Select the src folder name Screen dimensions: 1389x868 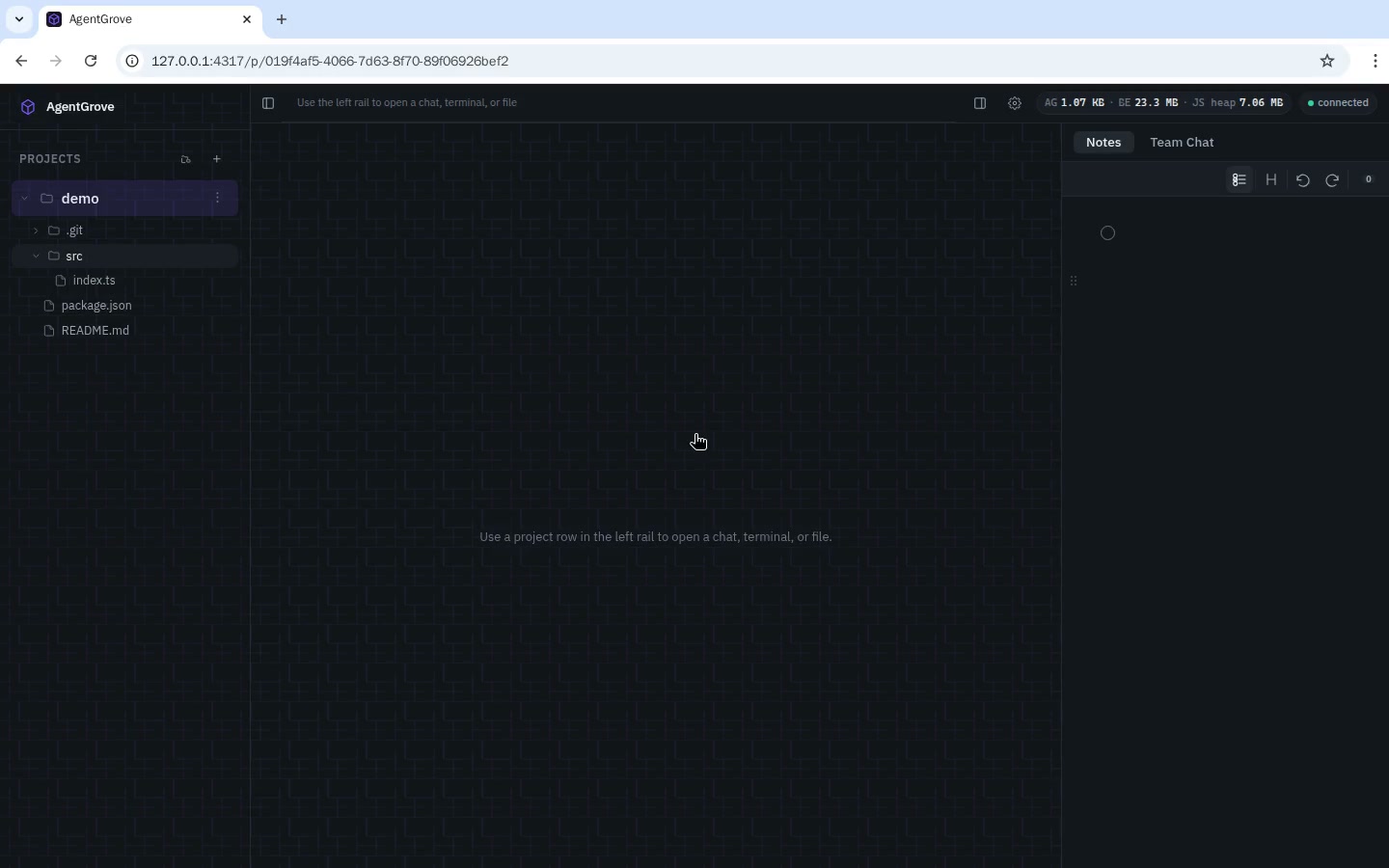pyautogui.click(x=74, y=257)
